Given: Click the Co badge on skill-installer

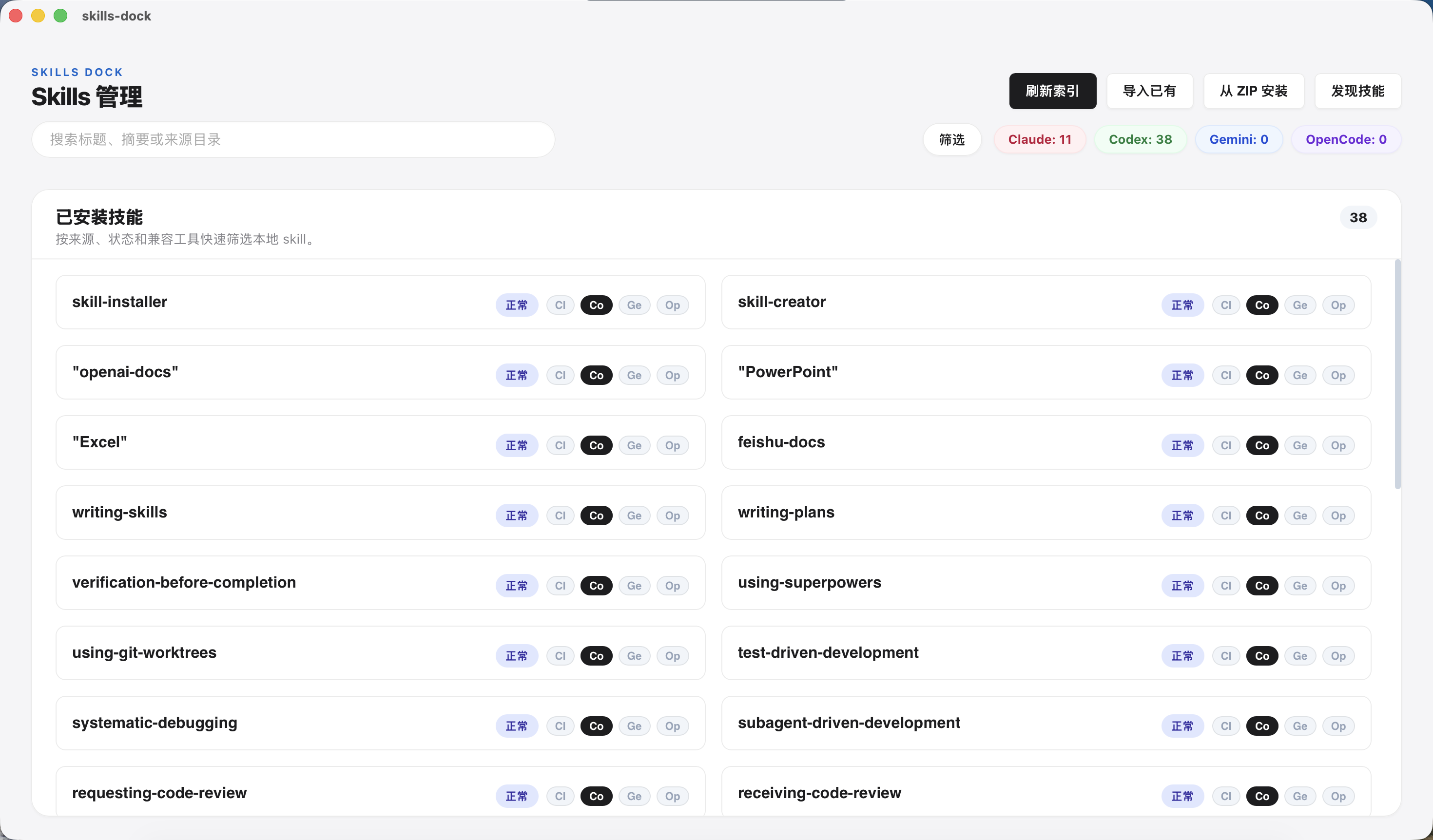Looking at the screenshot, I should [596, 305].
